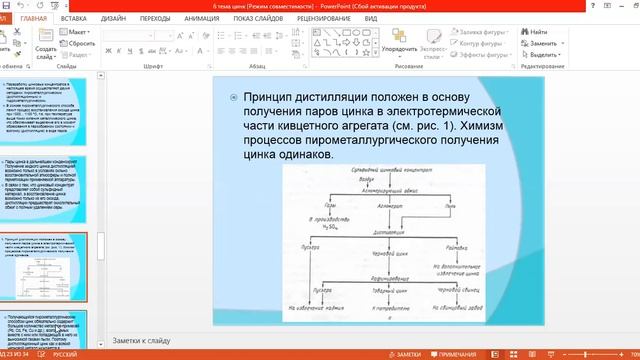Select the rectangle shape in shapes gallery
Viewport: 640px width, 360px height.
pyautogui.click(x=347, y=33)
